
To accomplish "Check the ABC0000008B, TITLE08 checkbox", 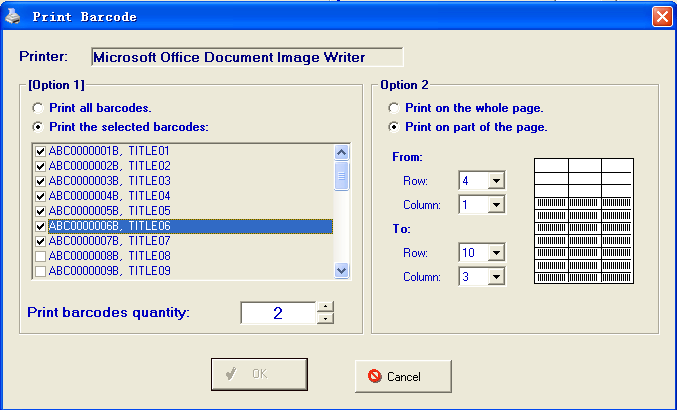I will pyautogui.click(x=40, y=256).
